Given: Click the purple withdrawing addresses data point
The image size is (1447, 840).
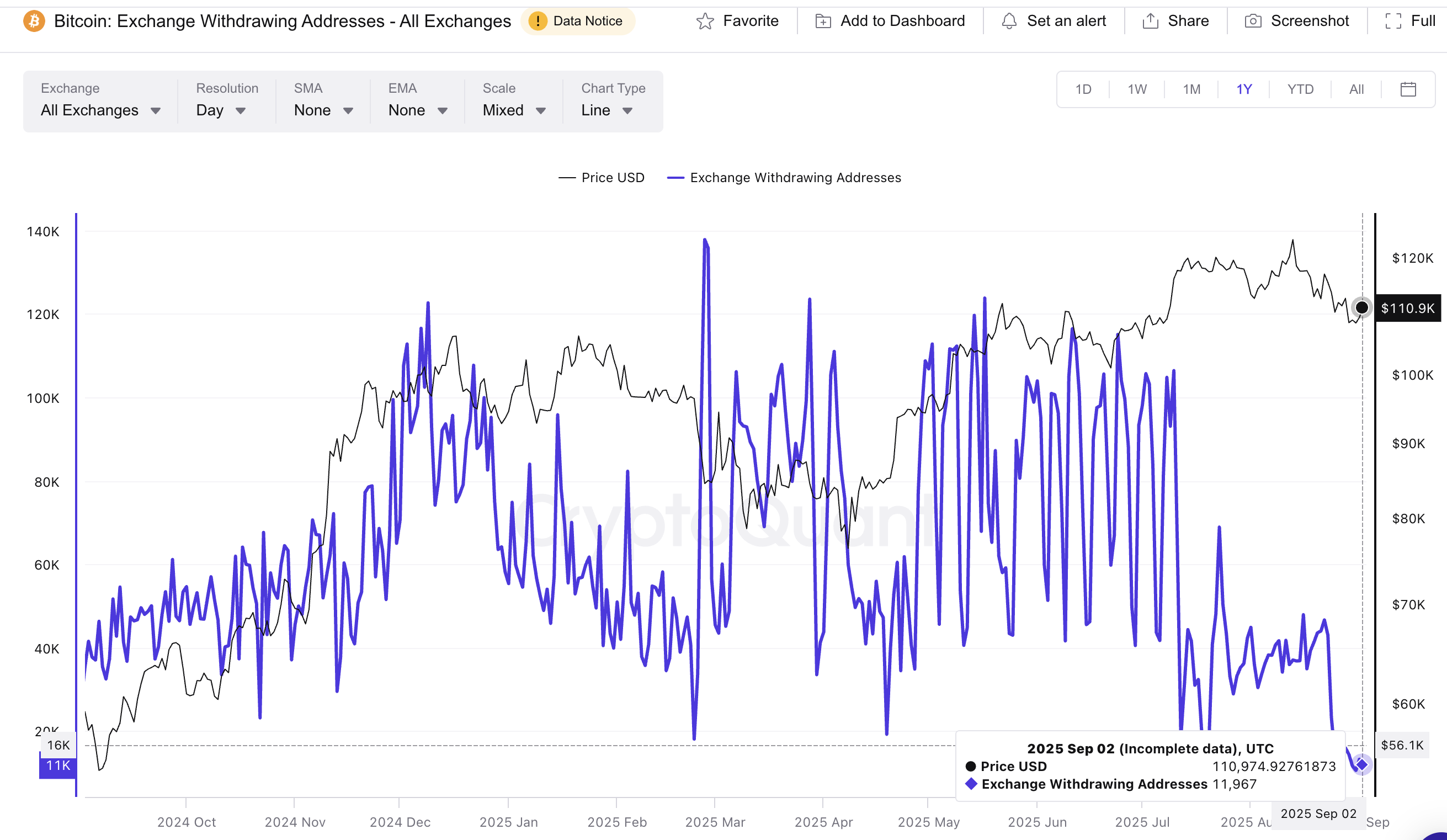Looking at the screenshot, I should 1361,764.
